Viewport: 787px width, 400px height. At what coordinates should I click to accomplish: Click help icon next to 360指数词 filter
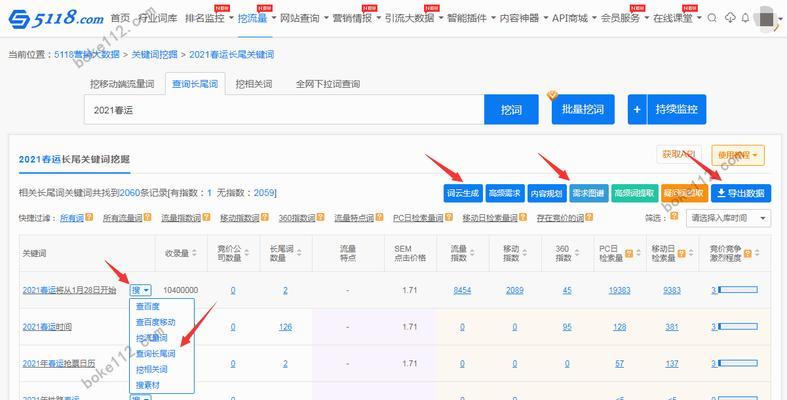pos(320,217)
